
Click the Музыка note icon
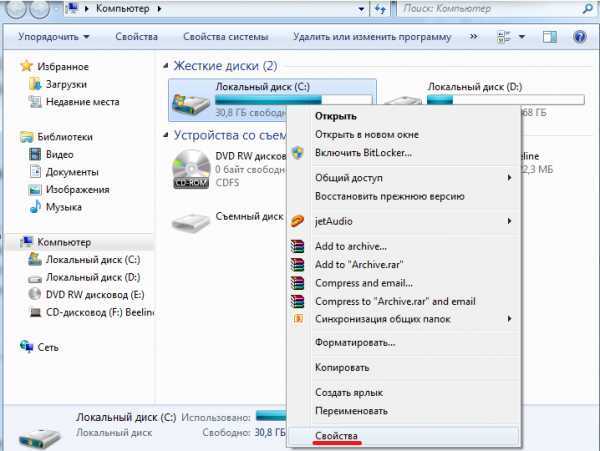(35, 207)
